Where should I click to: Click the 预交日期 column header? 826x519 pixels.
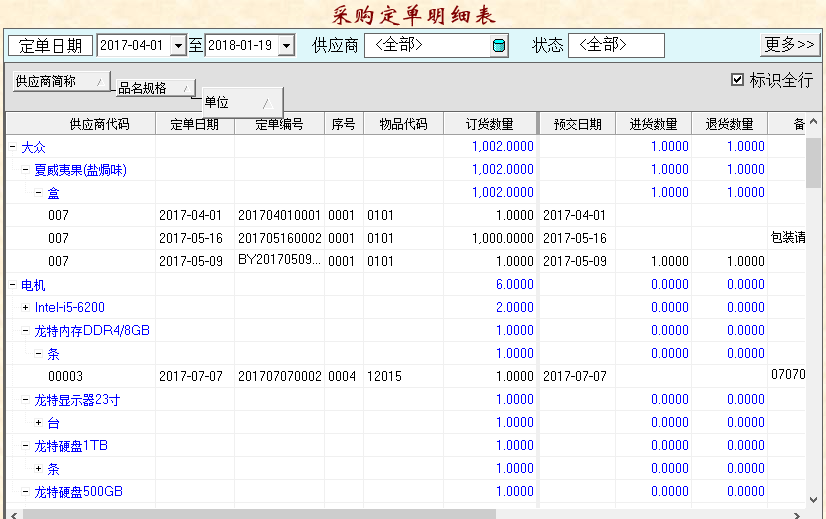click(577, 124)
